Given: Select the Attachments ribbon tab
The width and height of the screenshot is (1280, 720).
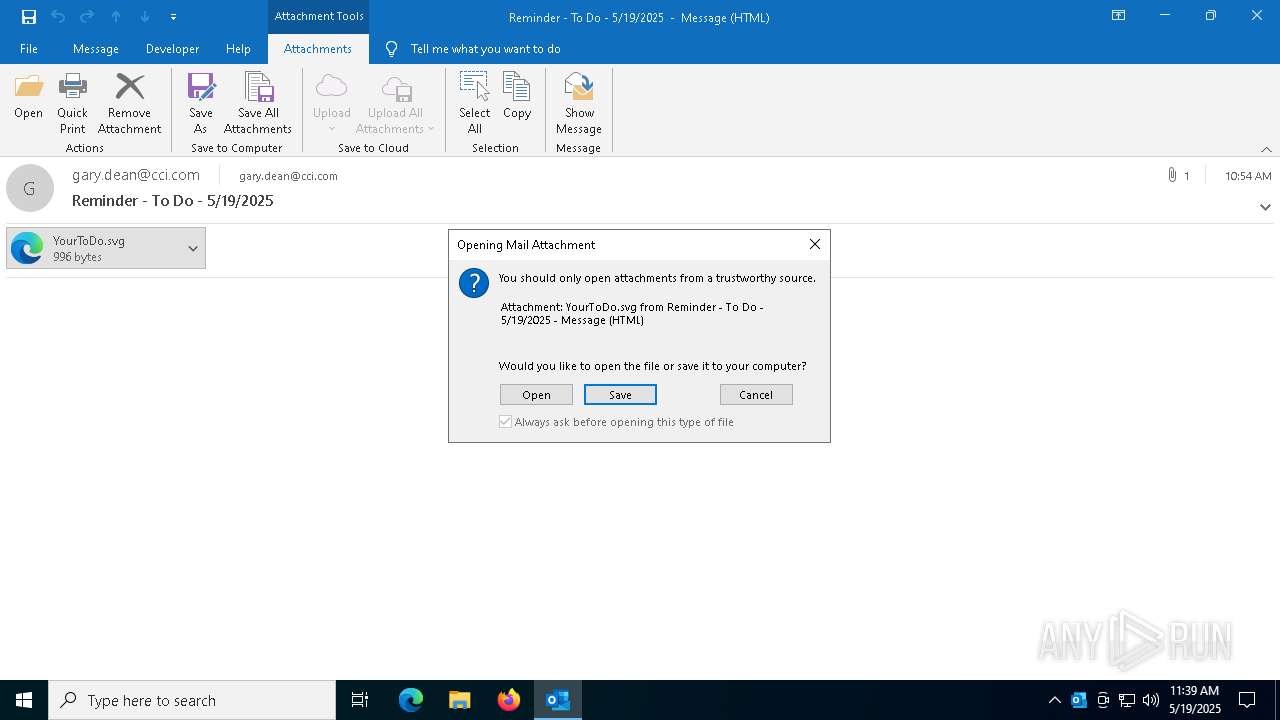Looking at the screenshot, I should [318, 49].
